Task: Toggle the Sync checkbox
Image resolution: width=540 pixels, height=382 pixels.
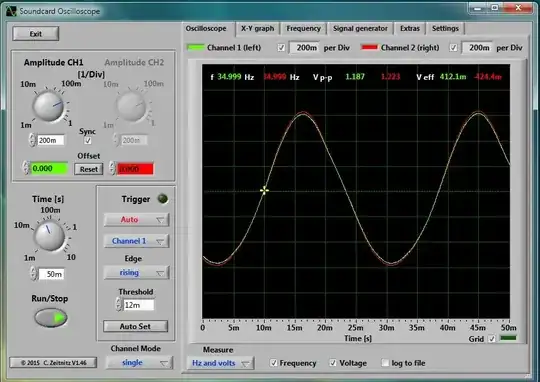Action: (88, 141)
